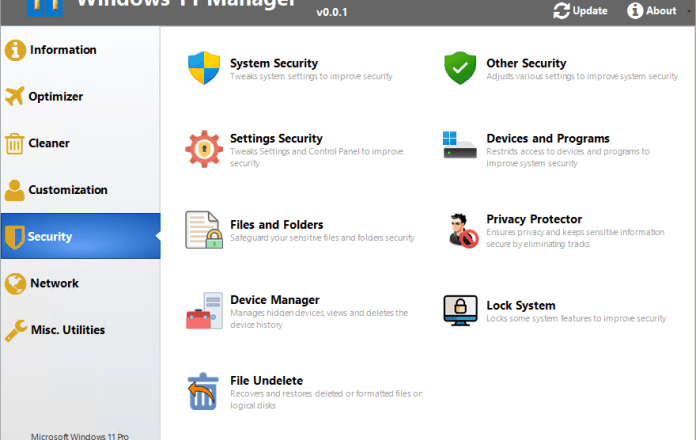Select the active Security sidebar tab
The image size is (696, 440).
click(50, 237)
